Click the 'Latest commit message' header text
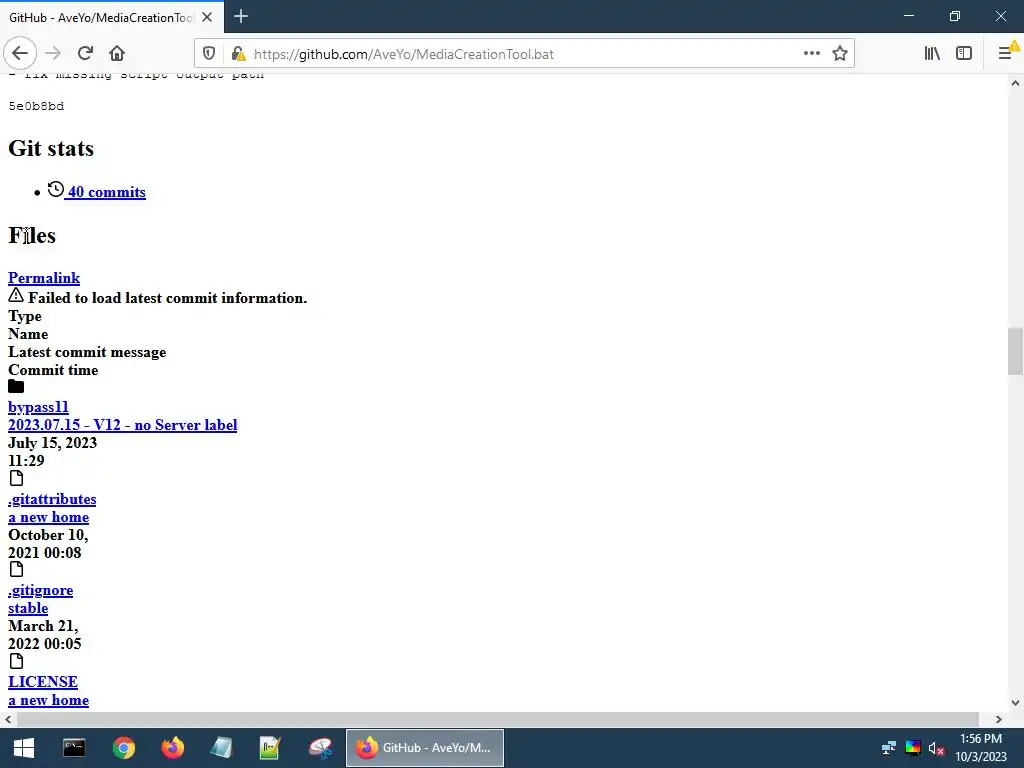 87,352
